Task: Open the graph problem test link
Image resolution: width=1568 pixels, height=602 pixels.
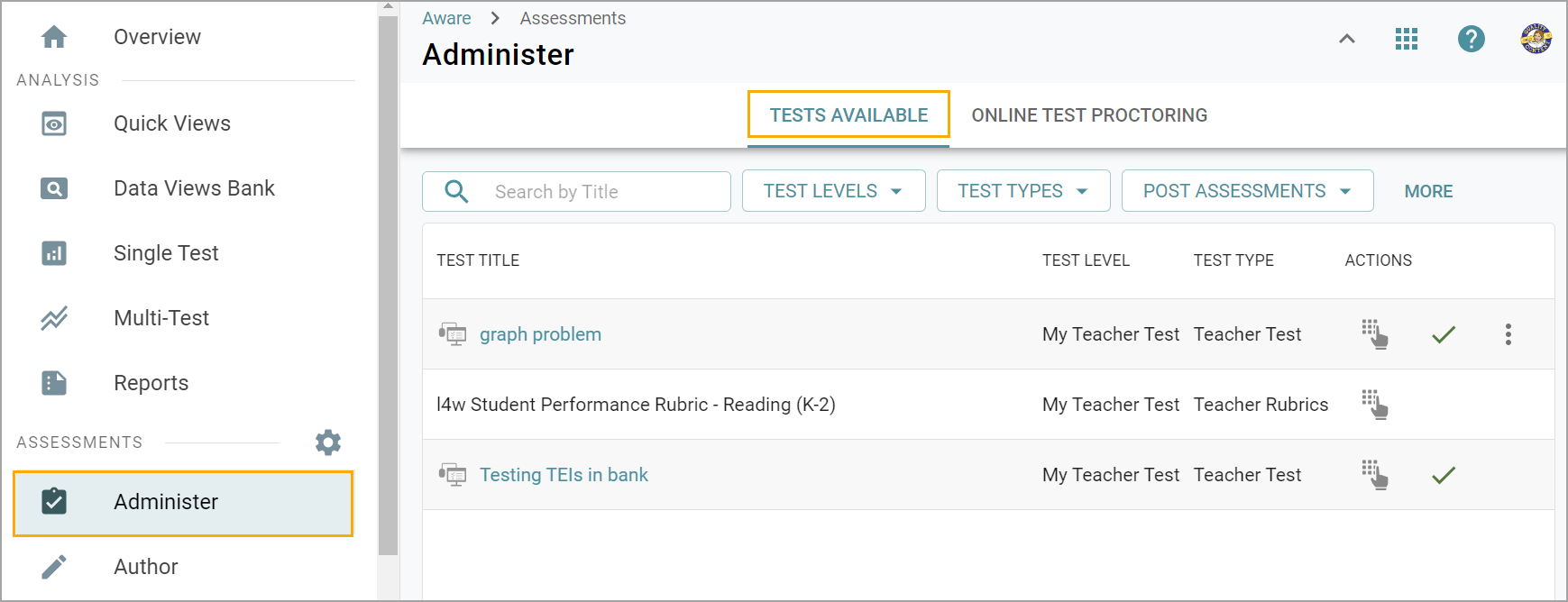Action: pyautogui.click(x=540, y=334)
